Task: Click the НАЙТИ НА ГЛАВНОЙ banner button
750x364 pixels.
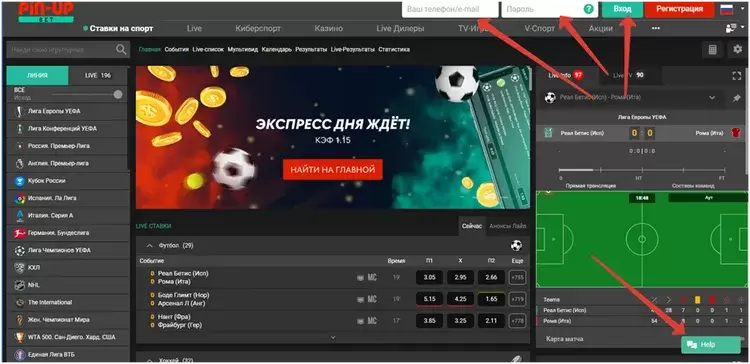Action: [333, 169]
